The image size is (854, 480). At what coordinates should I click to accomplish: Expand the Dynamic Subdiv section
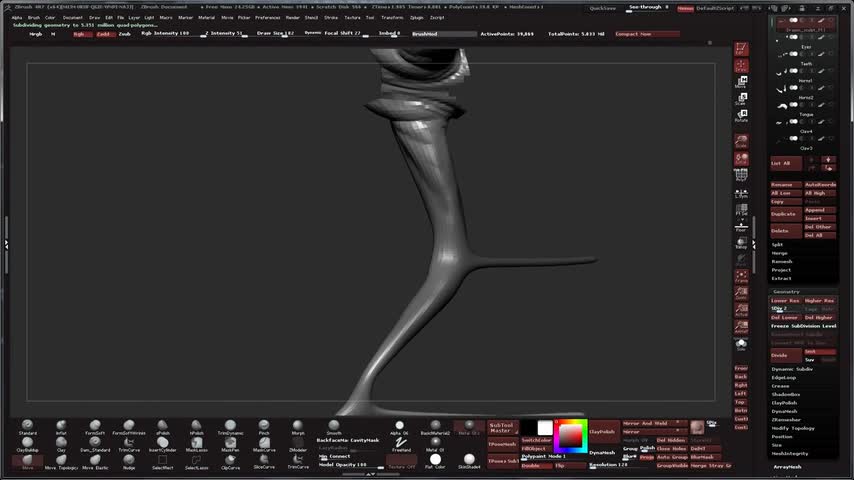click(792, 369)
